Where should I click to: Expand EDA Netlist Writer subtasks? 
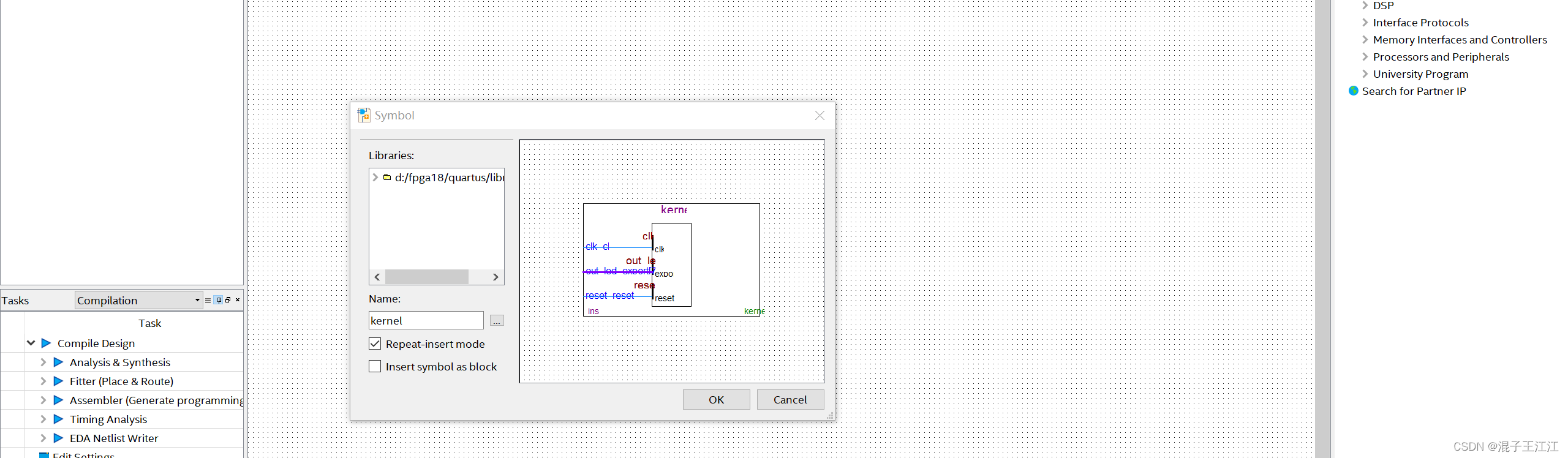pos(43,438)
